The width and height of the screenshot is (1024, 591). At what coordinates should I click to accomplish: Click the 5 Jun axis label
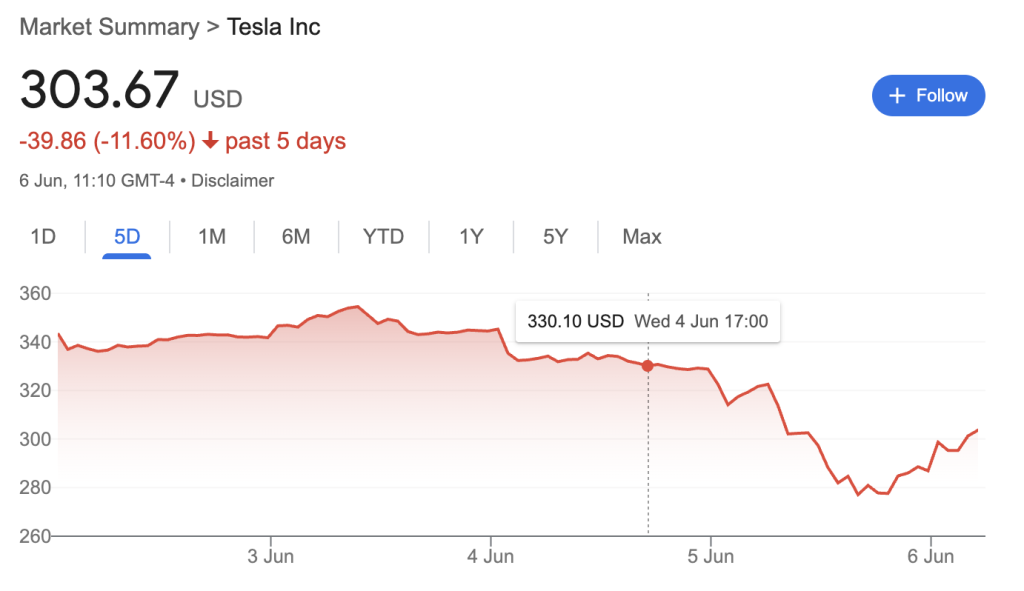tap(711, 556)
